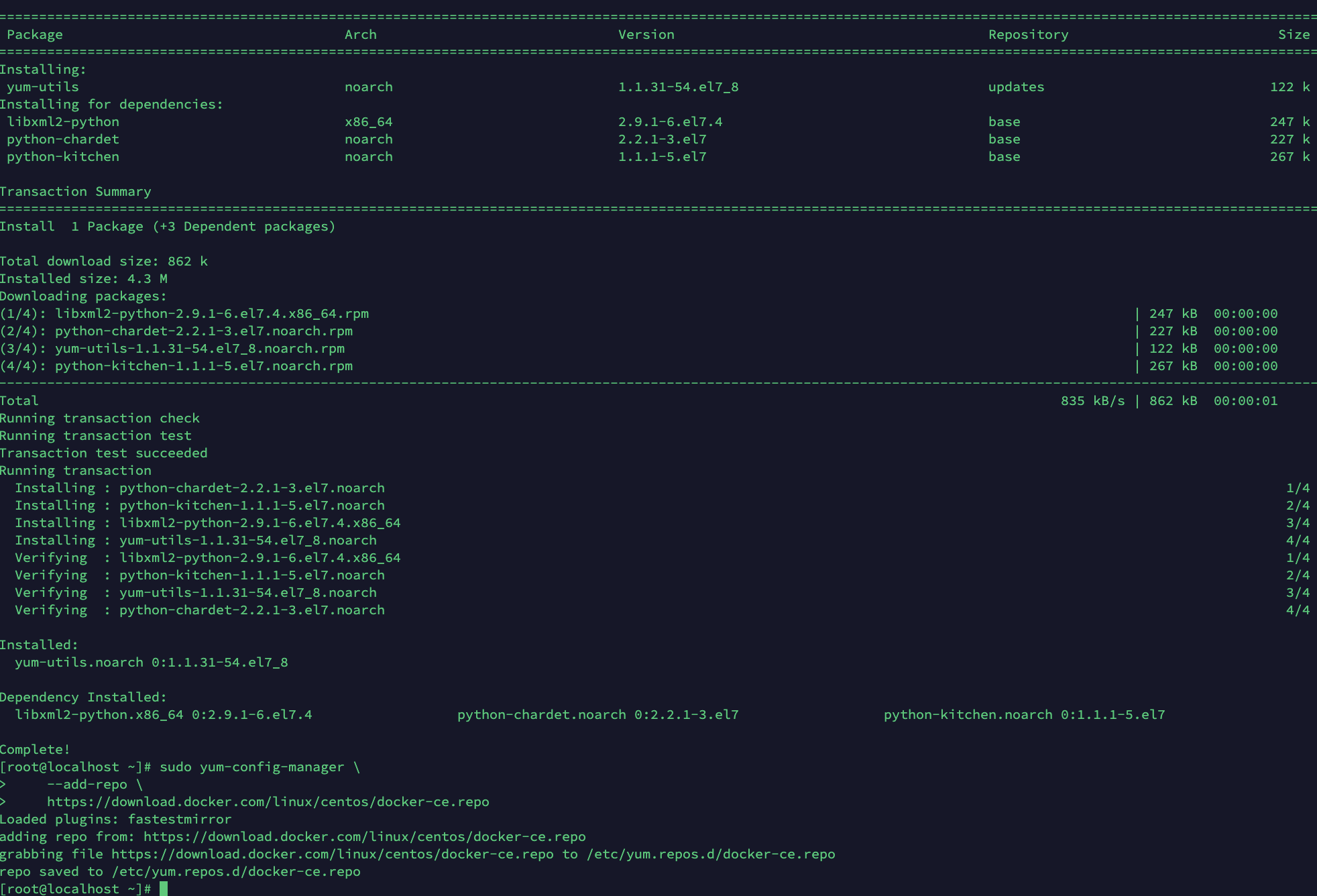Click 'python-chardet' in the package table
Screen dimensions: 1317x896
63,139
